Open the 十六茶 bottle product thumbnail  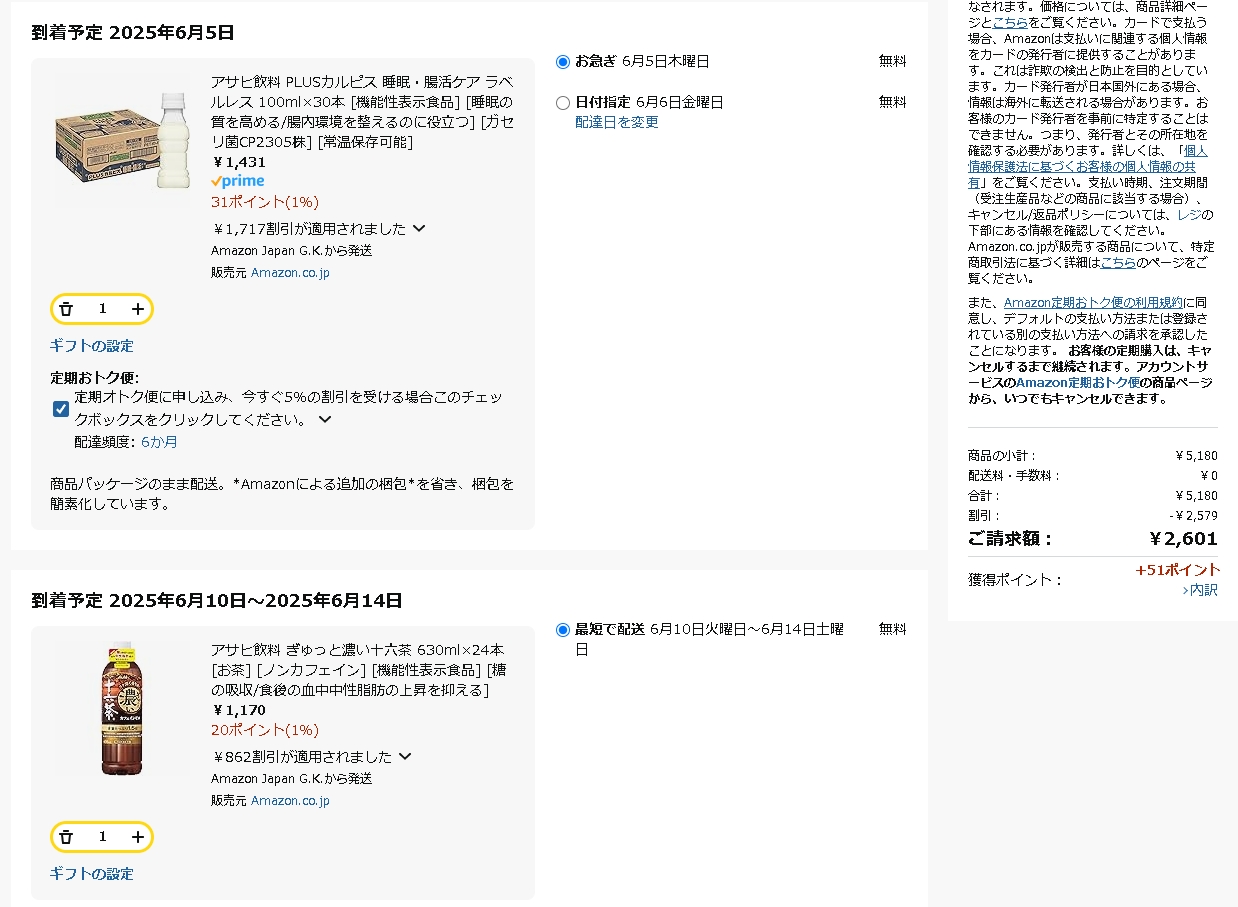click(122, 709)
